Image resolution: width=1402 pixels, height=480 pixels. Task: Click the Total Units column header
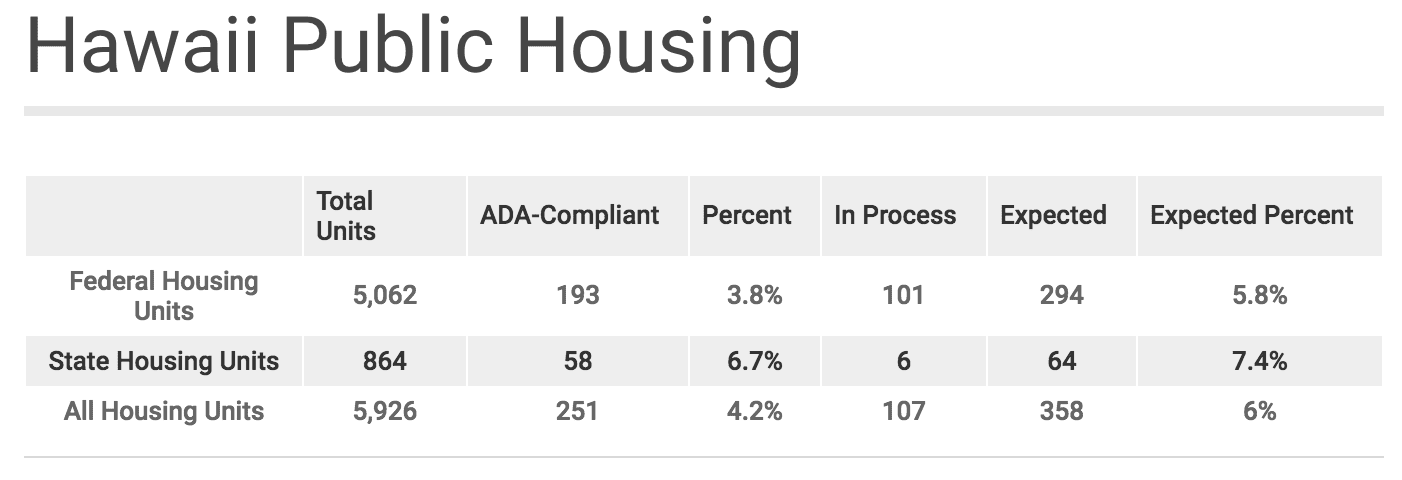click(346, 216)
